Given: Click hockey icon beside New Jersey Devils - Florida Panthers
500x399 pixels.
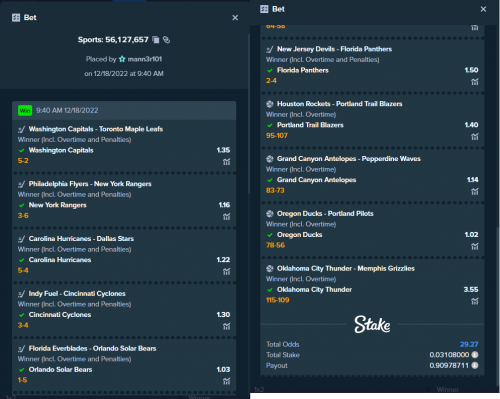Looking at the screenshot, I should [x=270, y=49].
